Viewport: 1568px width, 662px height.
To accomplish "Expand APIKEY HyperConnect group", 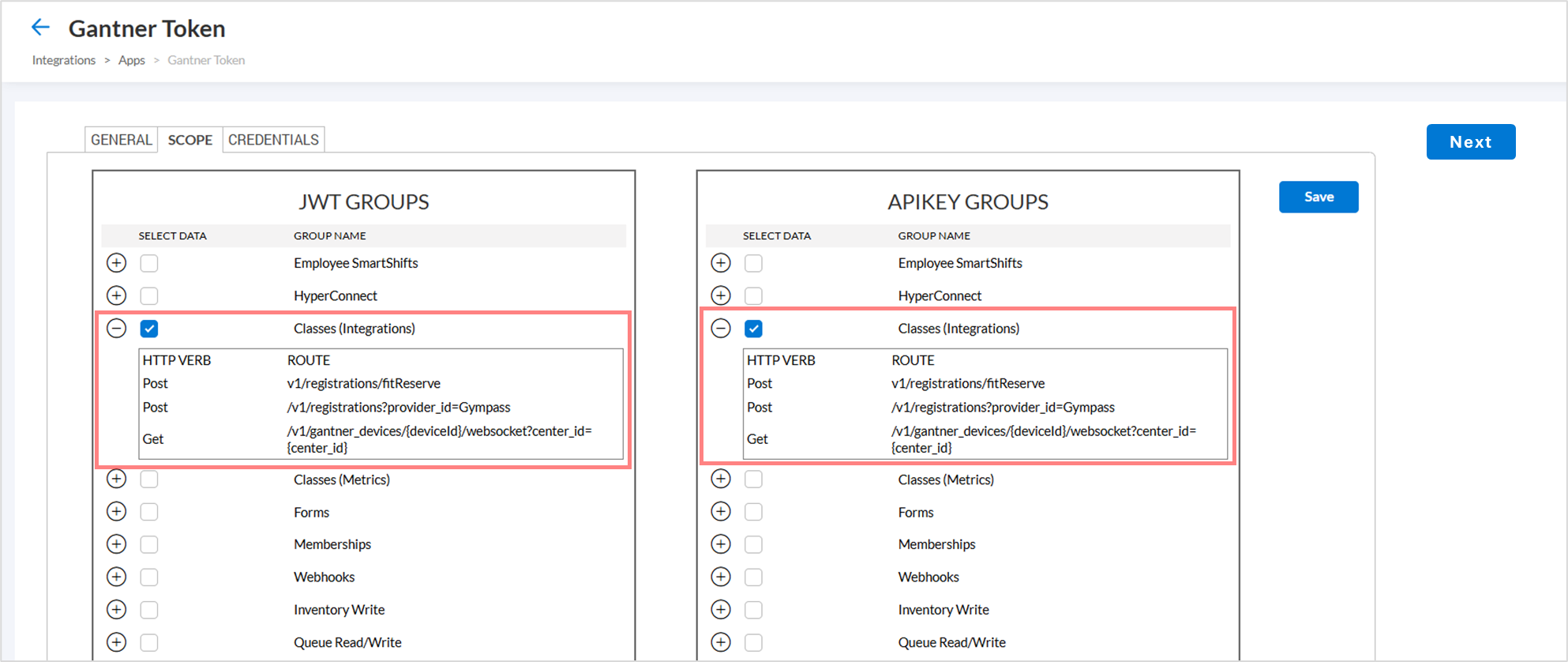I will [721, 295].
